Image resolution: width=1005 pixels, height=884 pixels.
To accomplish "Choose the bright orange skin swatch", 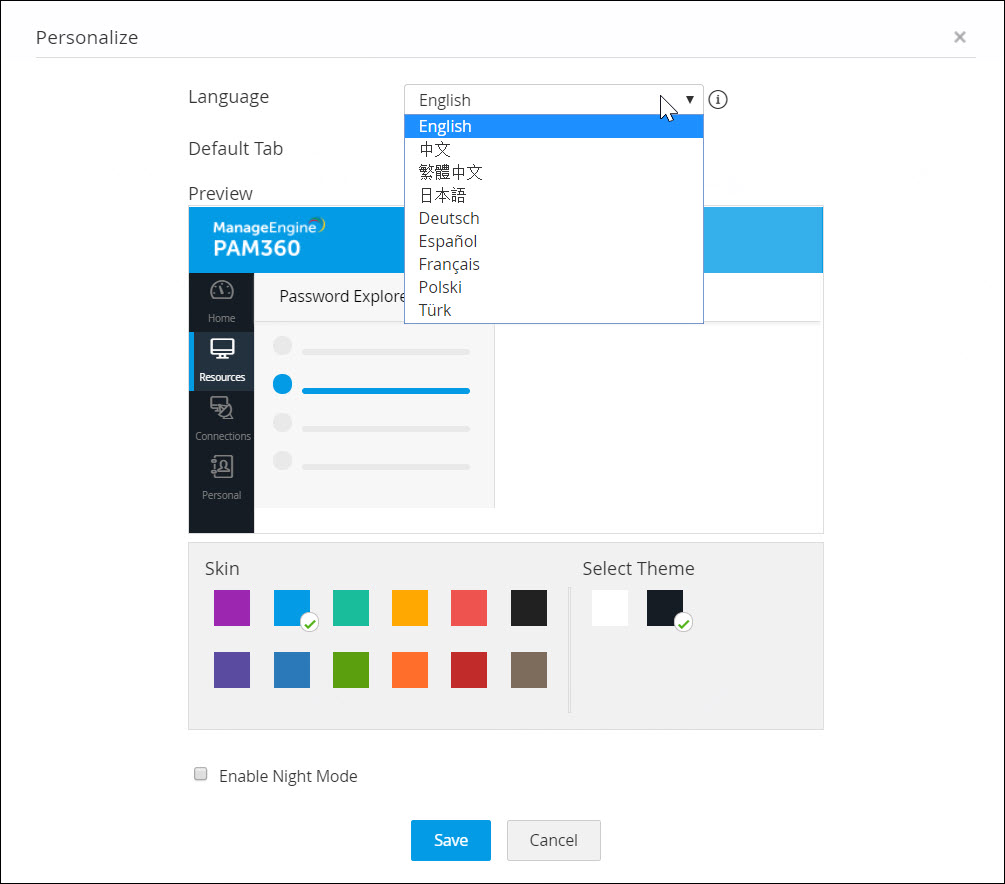I will click(x=410, y=670).
